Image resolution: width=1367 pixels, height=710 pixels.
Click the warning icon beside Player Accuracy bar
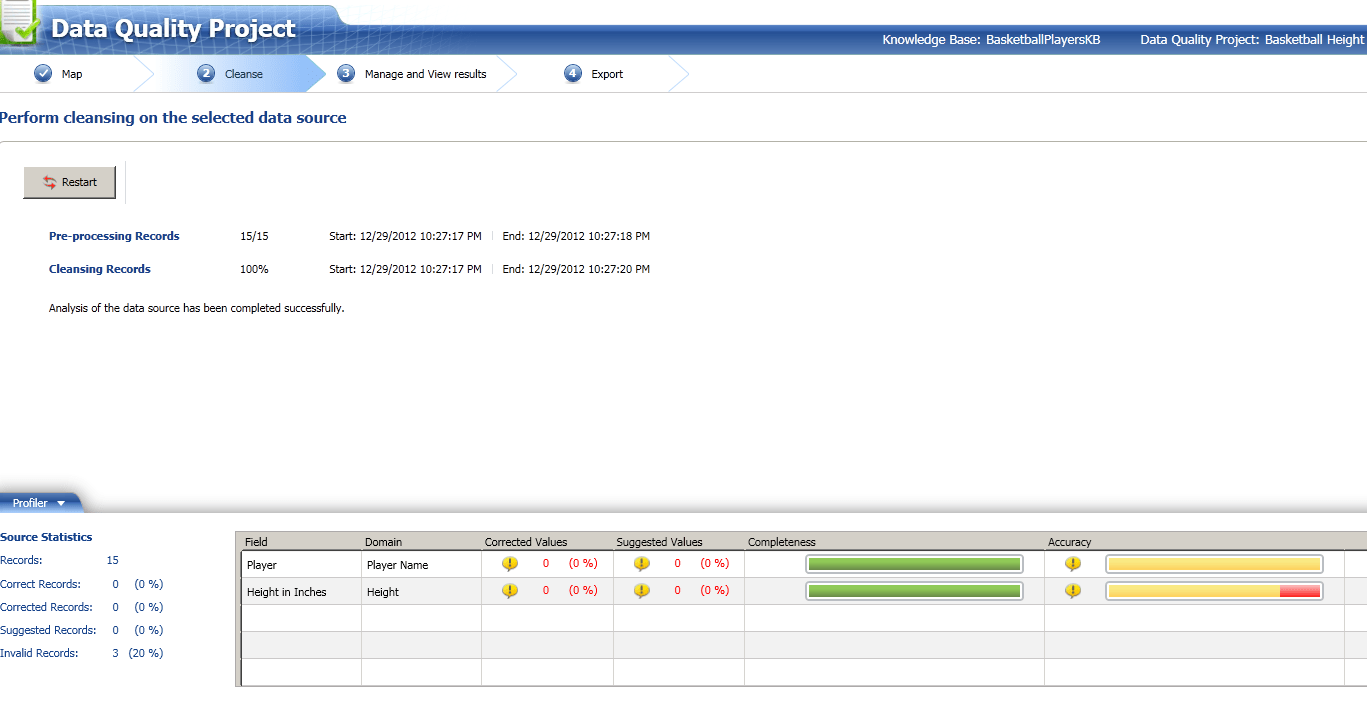pyautogui.click(x=1072, y=563)
